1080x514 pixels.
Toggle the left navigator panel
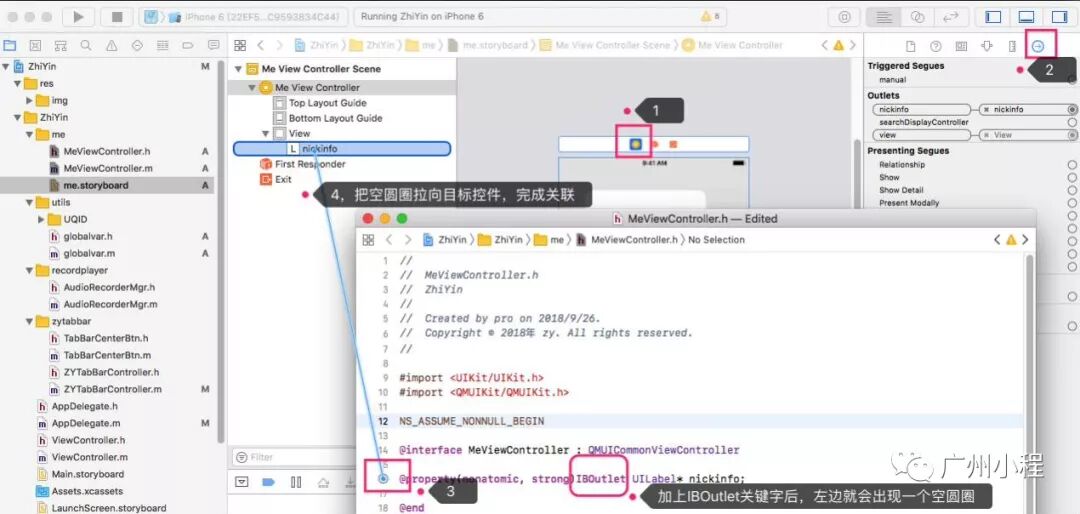pos(993,17)
